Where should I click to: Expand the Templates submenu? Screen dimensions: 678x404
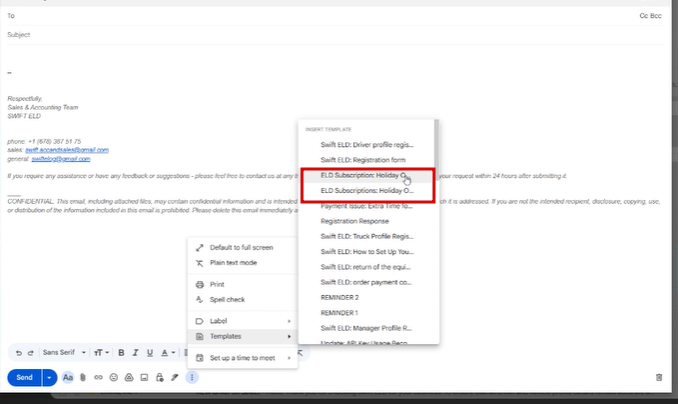point(242,336)
